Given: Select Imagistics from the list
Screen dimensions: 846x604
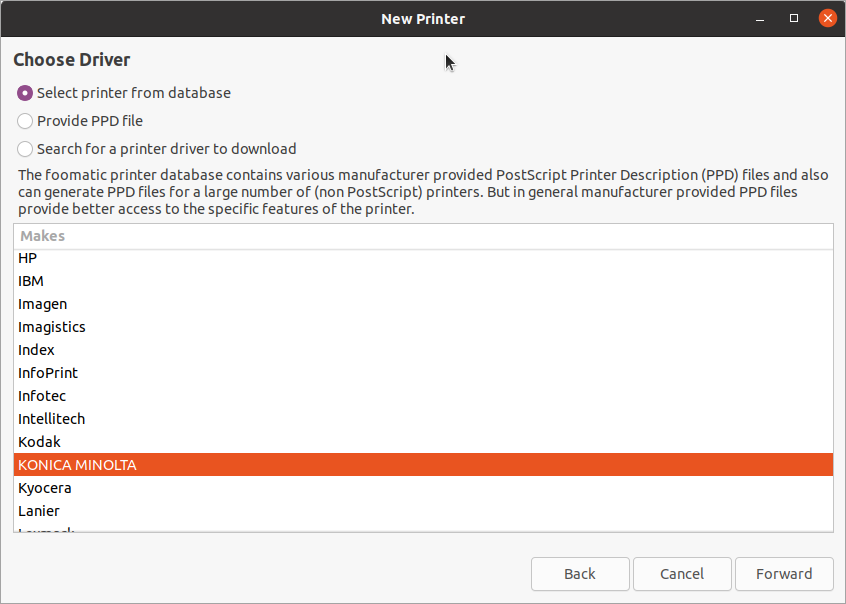Looking at the screenshot, I should click(52, 327).
